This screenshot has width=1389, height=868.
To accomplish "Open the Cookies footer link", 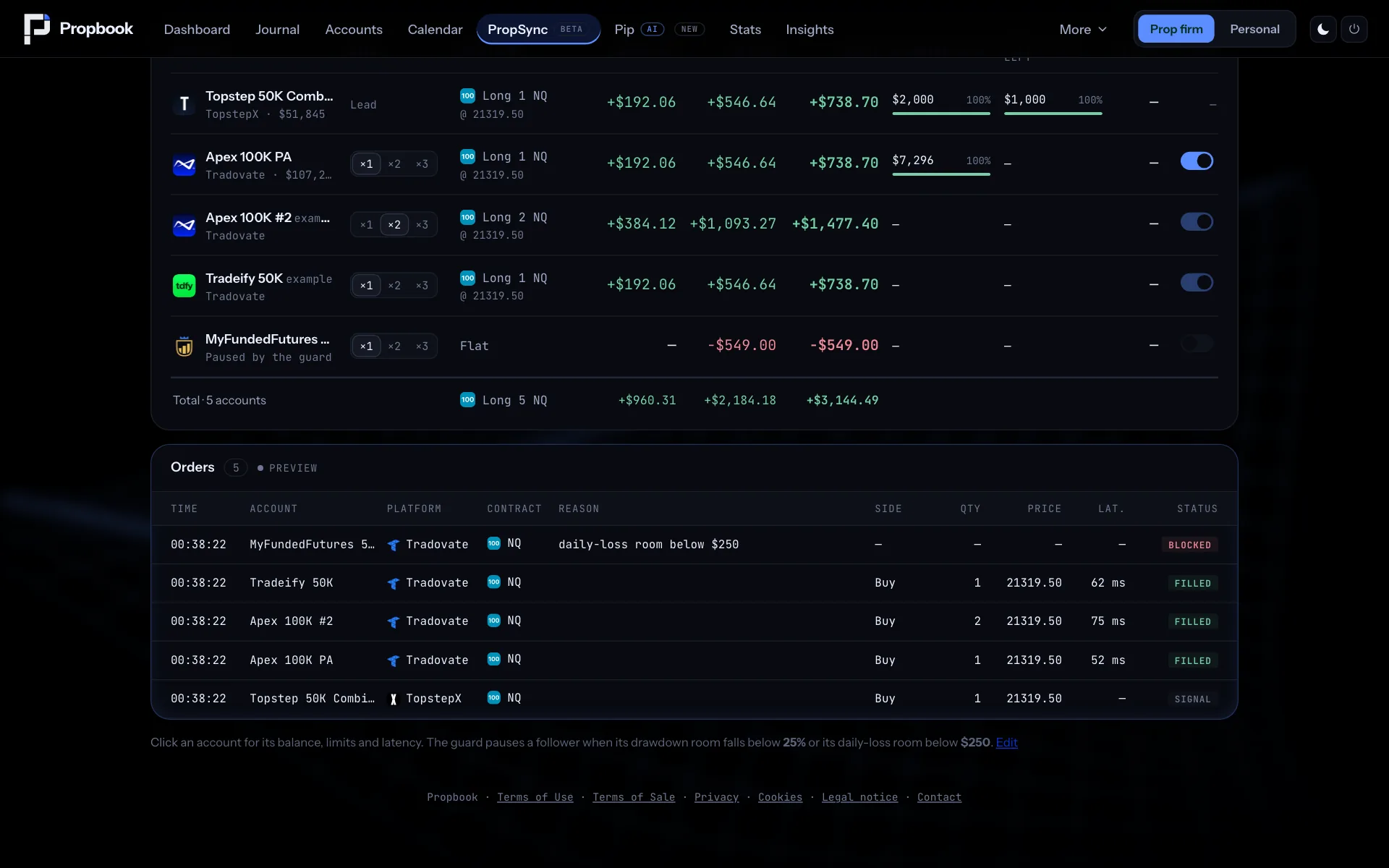I will [780, 797].
